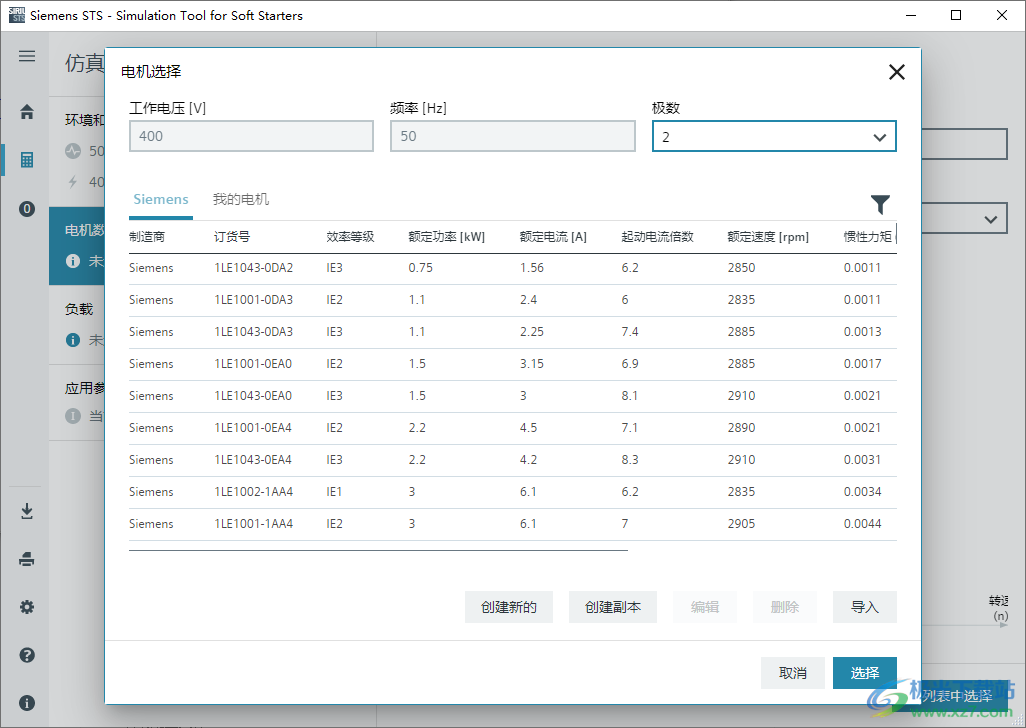Open settings gear icon in sidebar
The height and width of the screenshot is (728, 1026).
[x=27, y=607]
